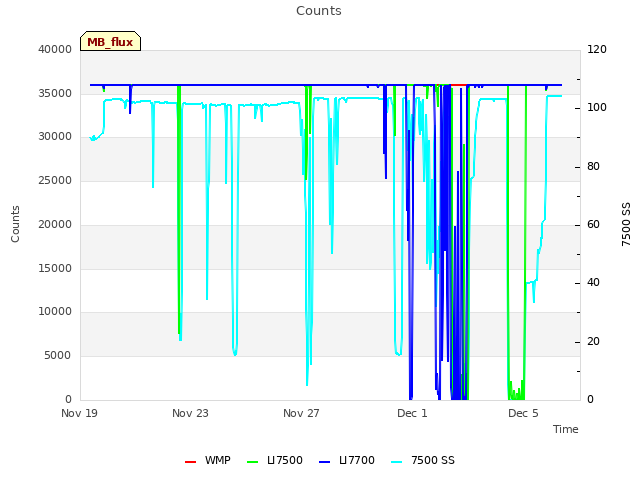Click the Nov 27 date tick label
Viewport: 640px width, 480px height.
301,413
